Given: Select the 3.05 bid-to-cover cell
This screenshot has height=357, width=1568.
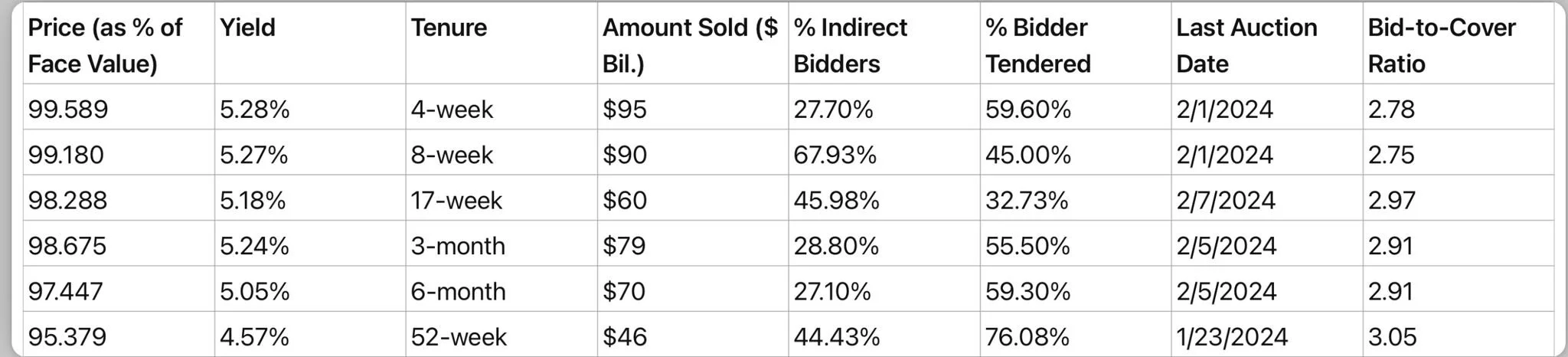Looking at the screenshot, I should pos(1392,337).
